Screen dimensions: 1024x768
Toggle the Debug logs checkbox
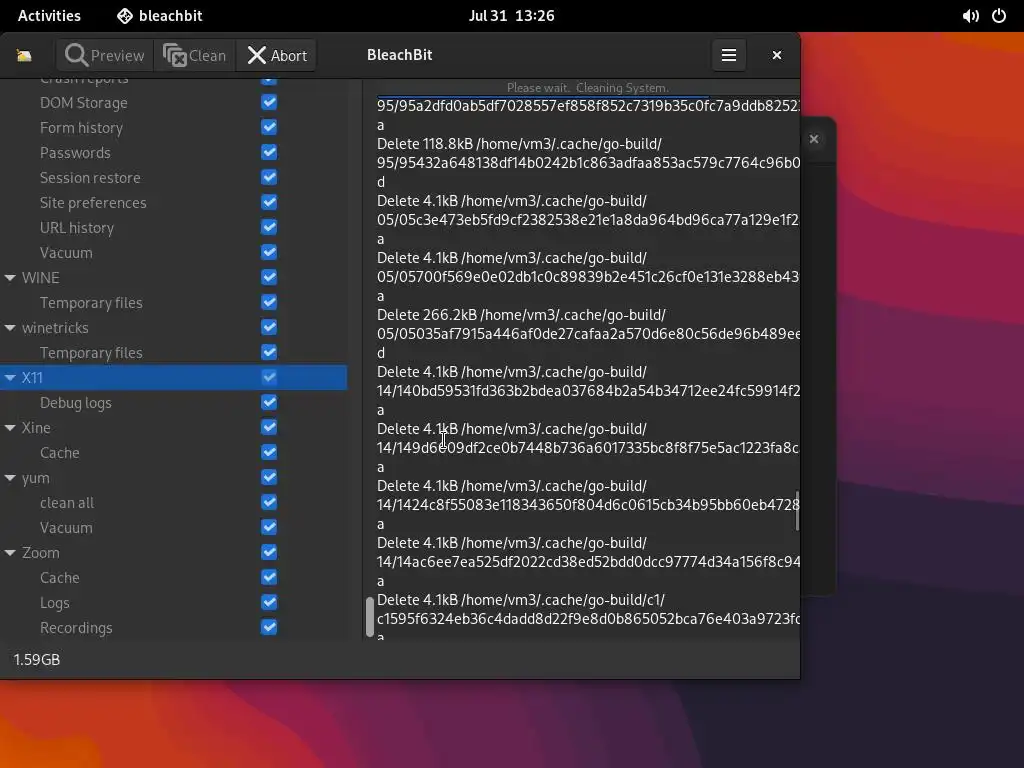(269, 402)
